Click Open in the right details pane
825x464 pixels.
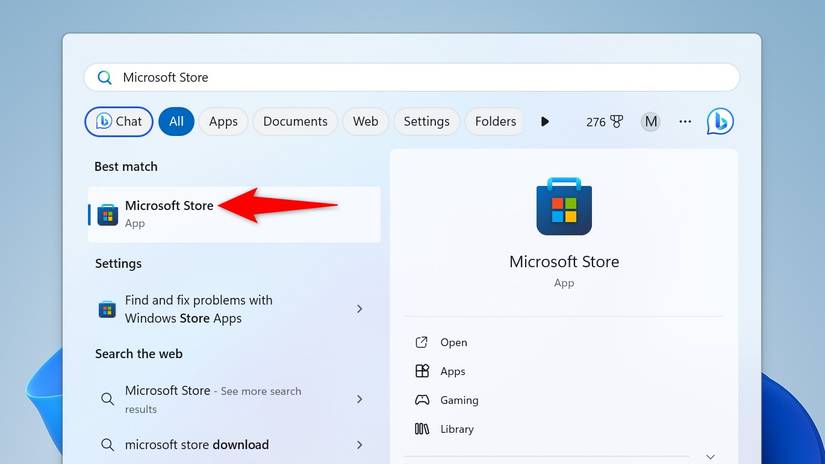click(453, 342)
